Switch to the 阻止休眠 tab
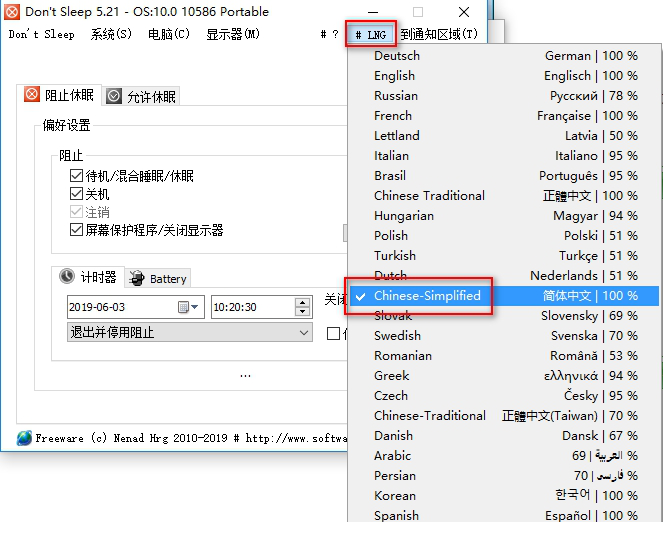This screenshot has width=663, height=542. [x=59, y=95]
